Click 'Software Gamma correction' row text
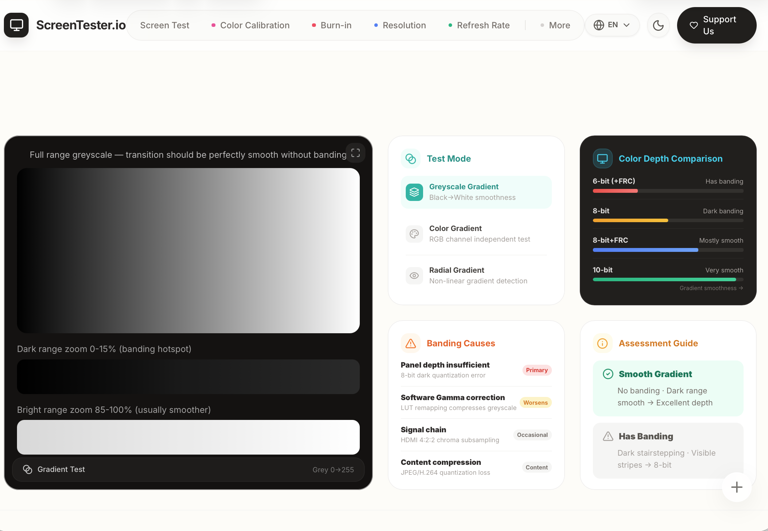Viewport: 768px width, 531px height. click(x=453, y=397)
